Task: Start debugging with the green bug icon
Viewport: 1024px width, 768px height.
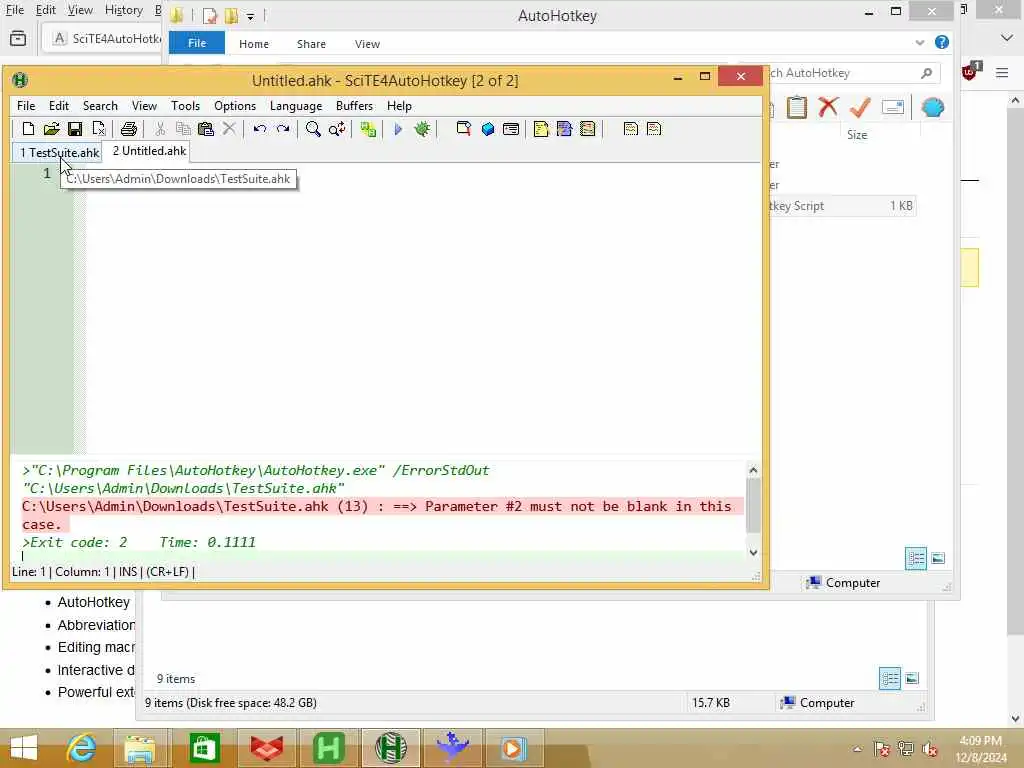Action: 422,129
